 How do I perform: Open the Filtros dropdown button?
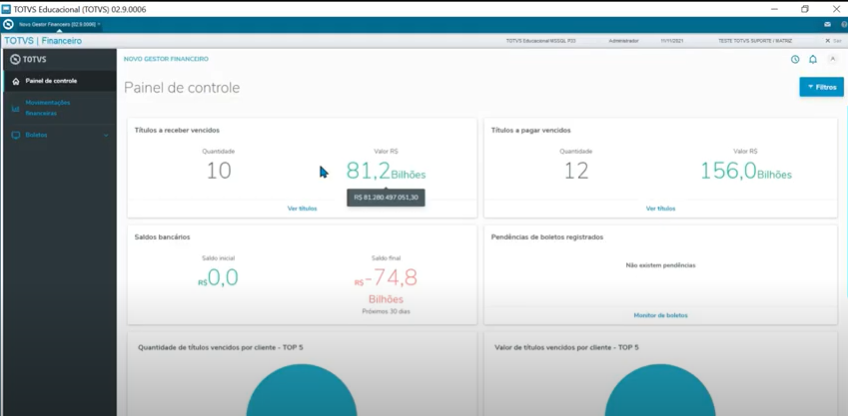tap(821, 87)
